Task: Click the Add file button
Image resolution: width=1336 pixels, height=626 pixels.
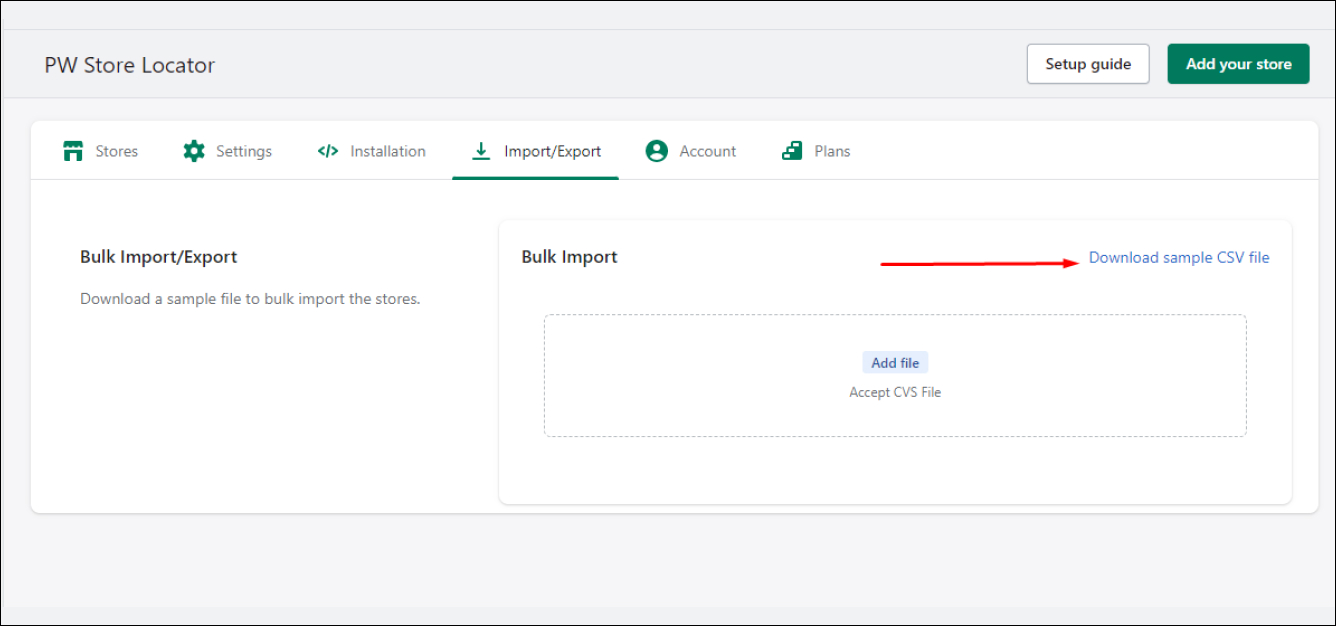Action: [x=895, y=363]
